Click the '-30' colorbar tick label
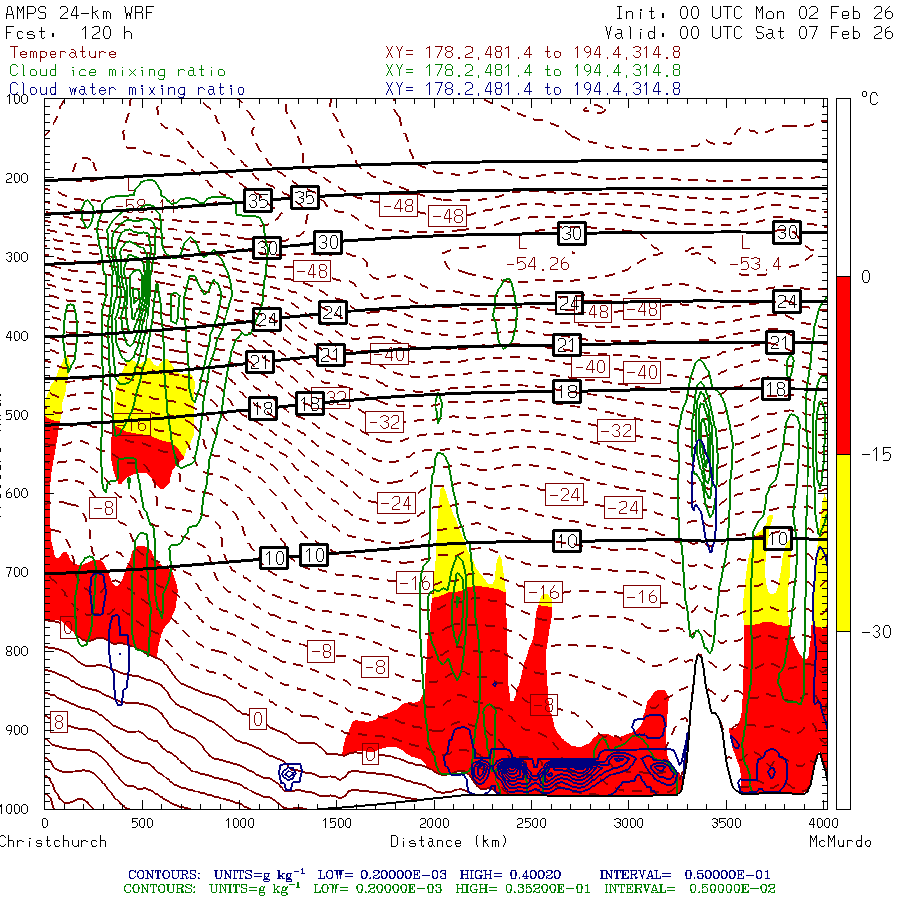 point(876,632)
